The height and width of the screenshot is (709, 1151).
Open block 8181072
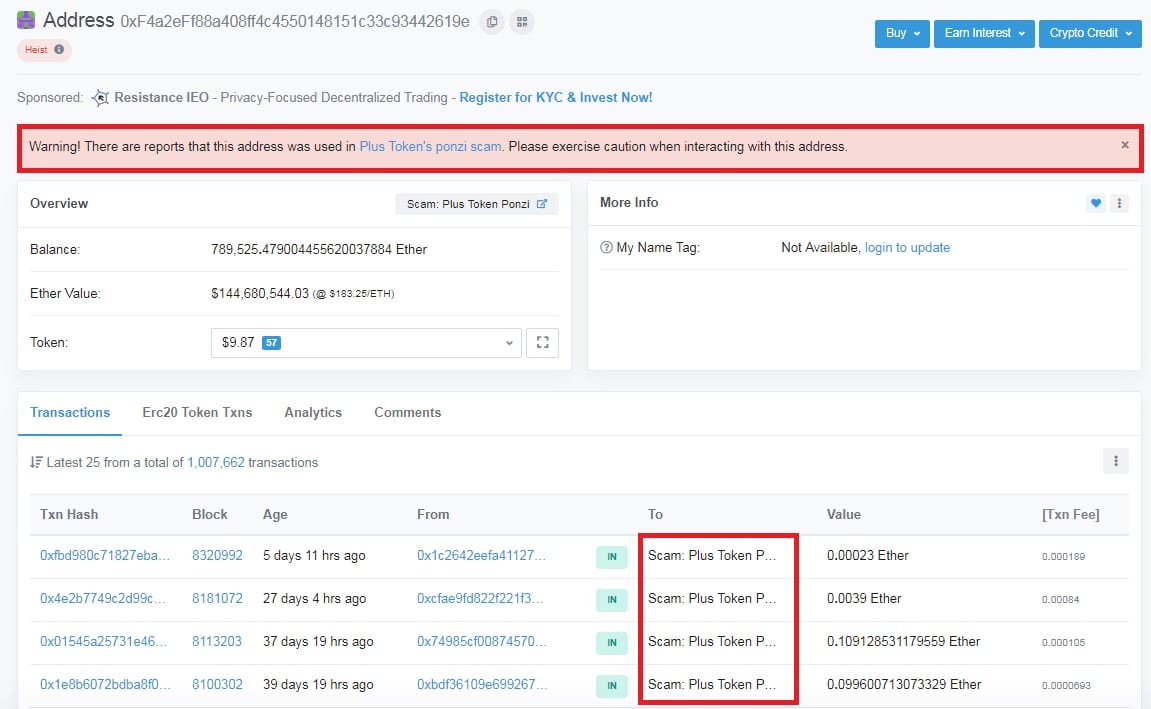click(217, 598)
